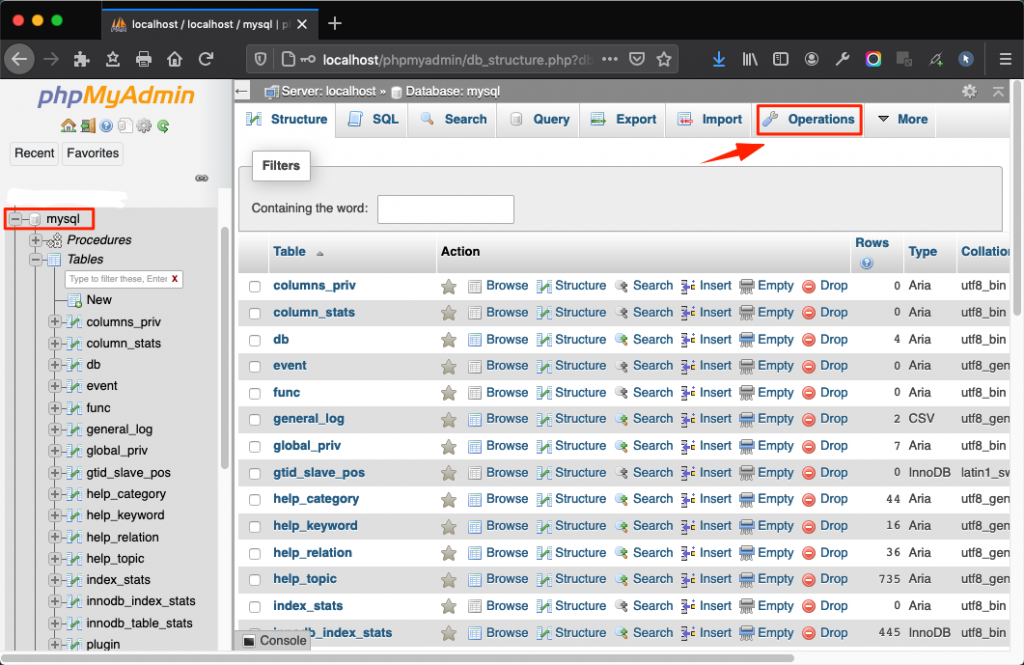Click the print icon in browser toolbar
The image size is (1024, 665).
[144, 59]
